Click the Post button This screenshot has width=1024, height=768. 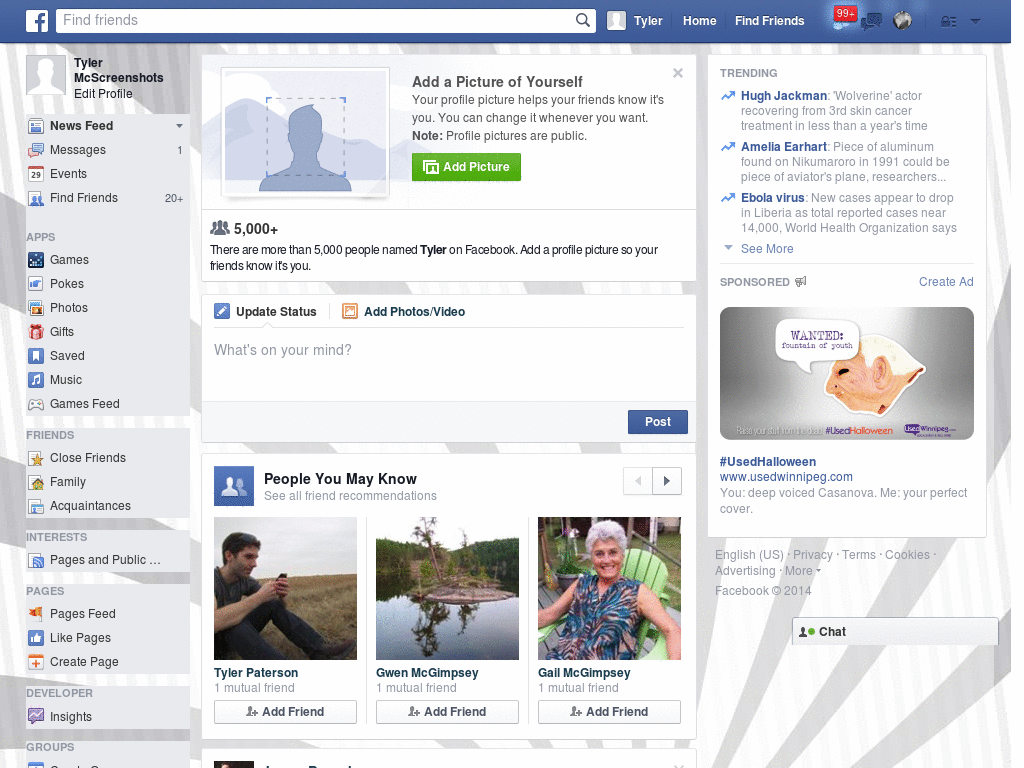(x=658, y=422)
